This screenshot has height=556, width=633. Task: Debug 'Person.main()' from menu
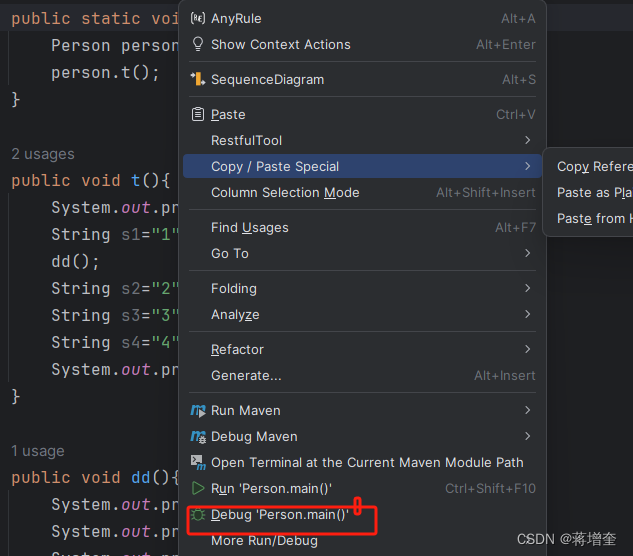click(362, 514)
